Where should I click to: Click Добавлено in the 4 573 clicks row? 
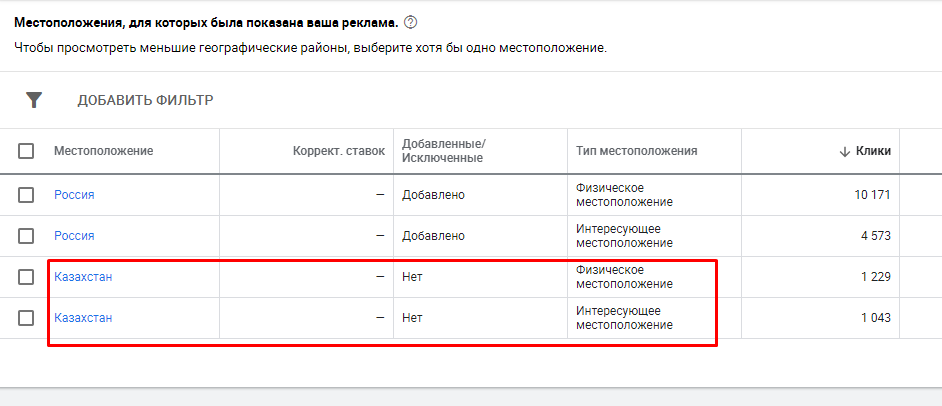[x=433, y=236]
